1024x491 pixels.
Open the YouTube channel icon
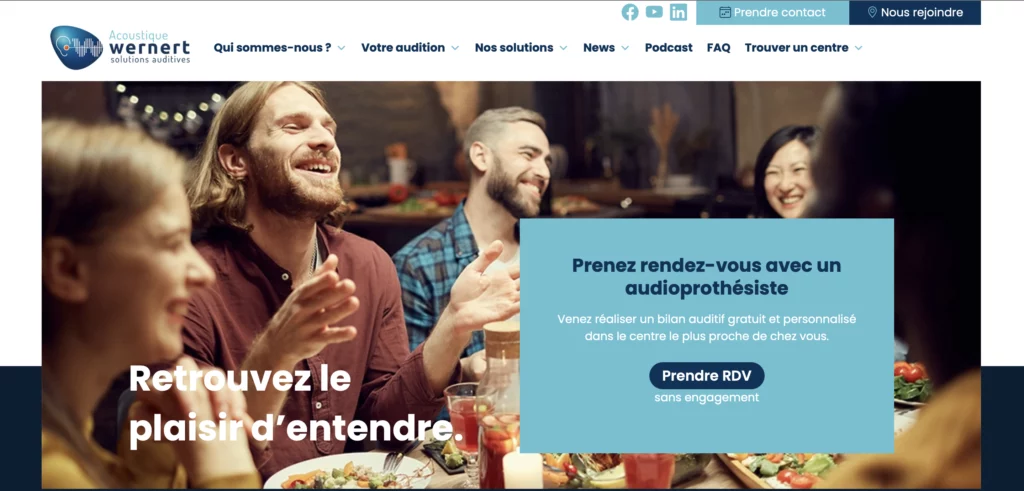tap(654, 12)
